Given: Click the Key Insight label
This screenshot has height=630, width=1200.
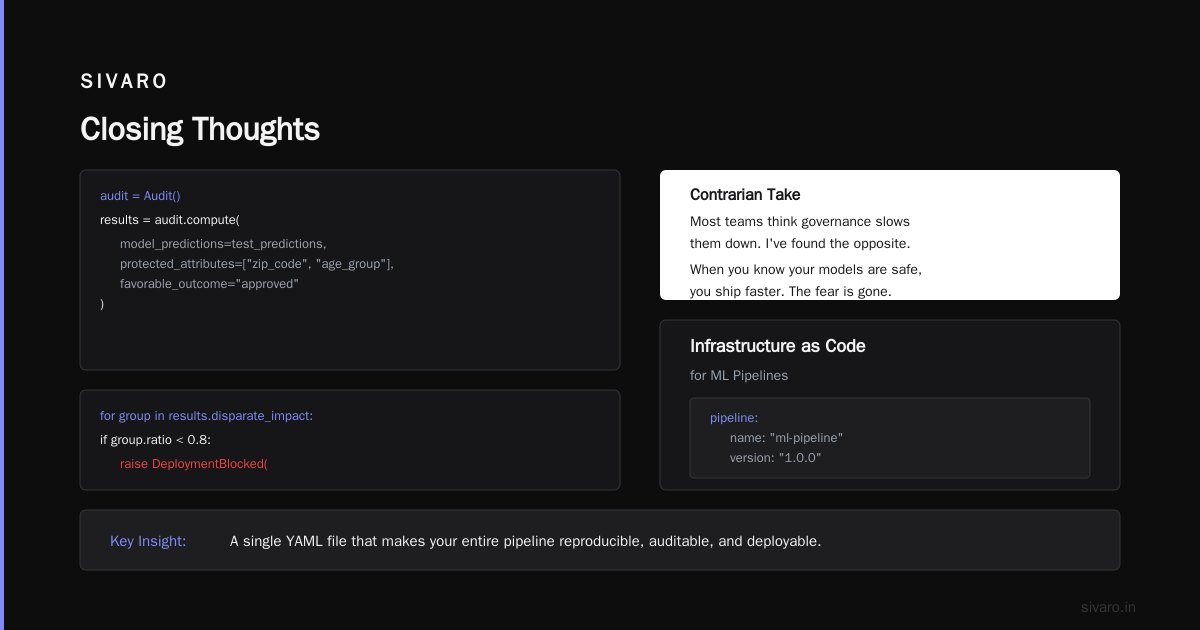Looking at the screenshot, I should tap(148, 541).
